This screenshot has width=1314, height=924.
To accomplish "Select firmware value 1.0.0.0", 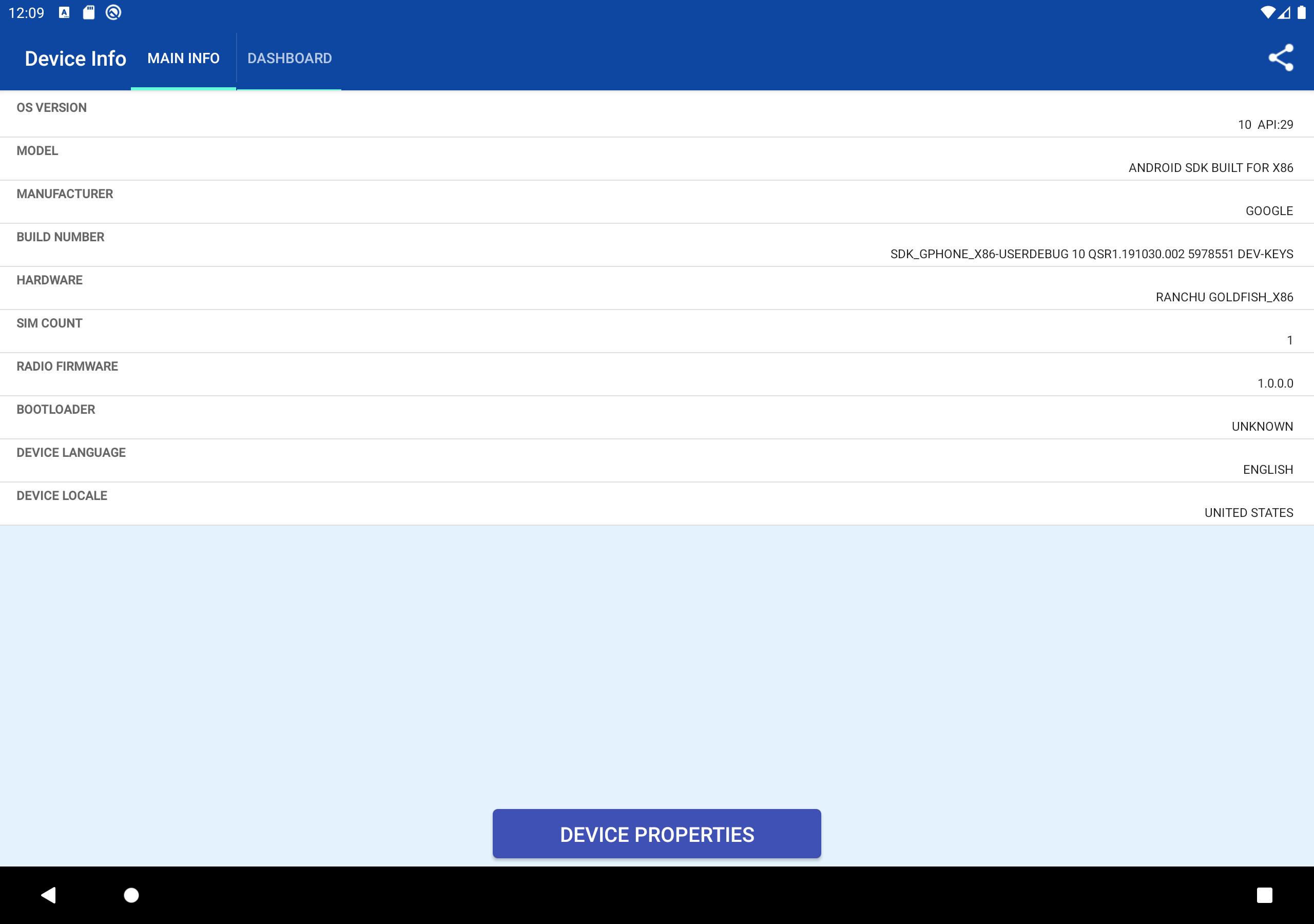I will tap(1275, 383).
